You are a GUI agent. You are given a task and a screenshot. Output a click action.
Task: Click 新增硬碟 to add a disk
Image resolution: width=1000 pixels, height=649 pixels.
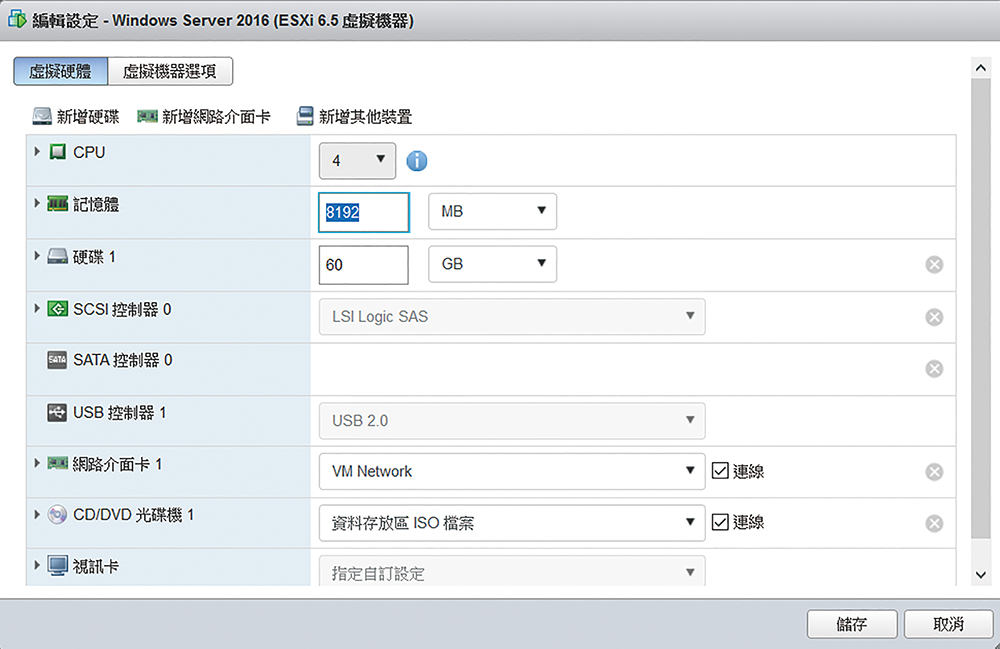pyautogui.click(x=76, y=117)
